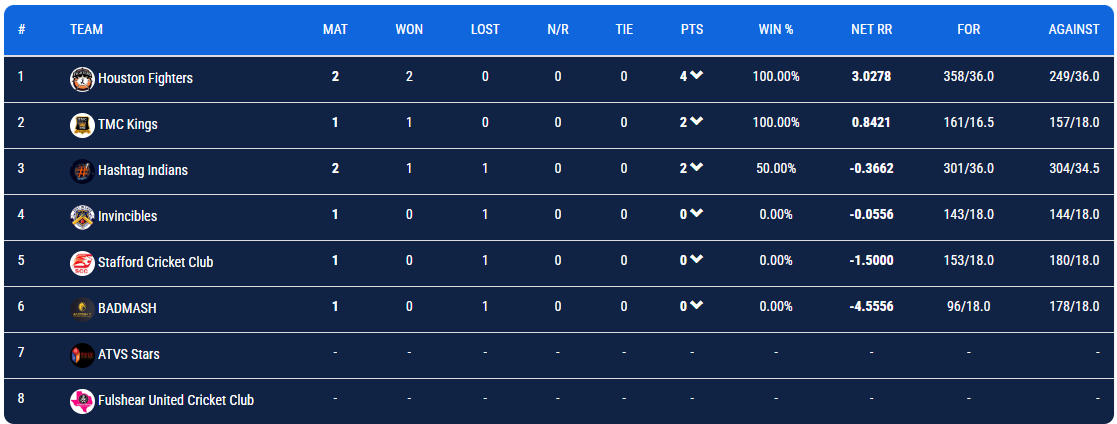This screenshot has width=1117, height=424.
Task: Click the Hashtag Indians team logo
Action: [82, 171]
